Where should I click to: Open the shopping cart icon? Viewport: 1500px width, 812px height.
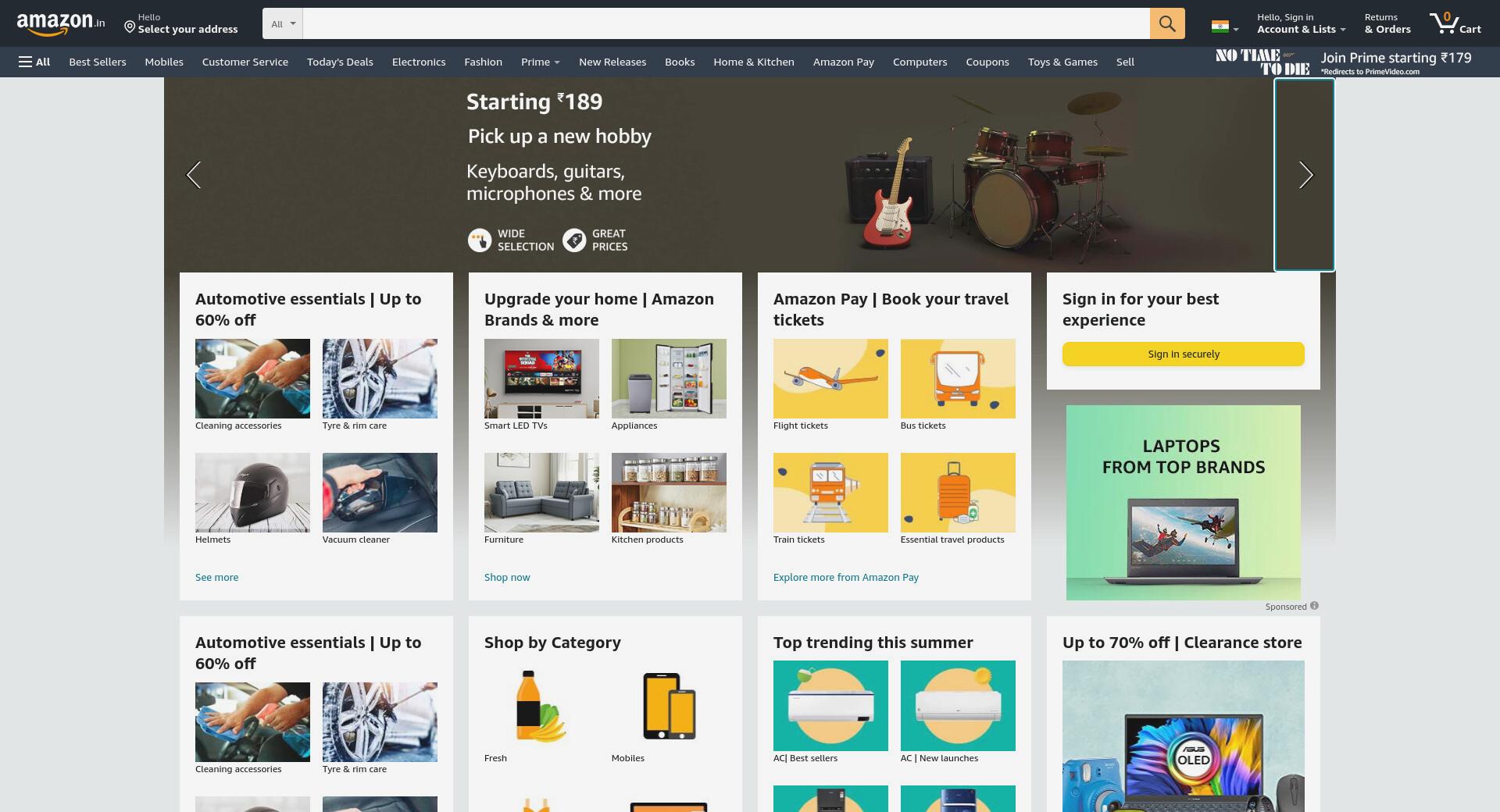click(1455, 23)
